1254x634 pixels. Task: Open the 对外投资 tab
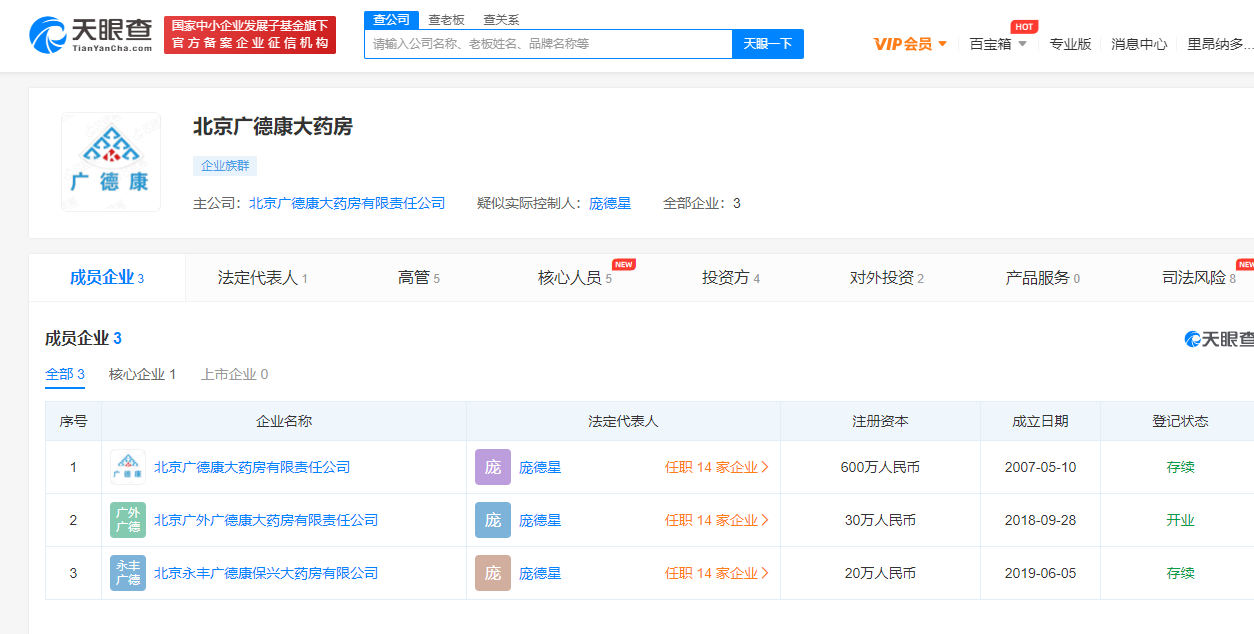click(886, 278)
